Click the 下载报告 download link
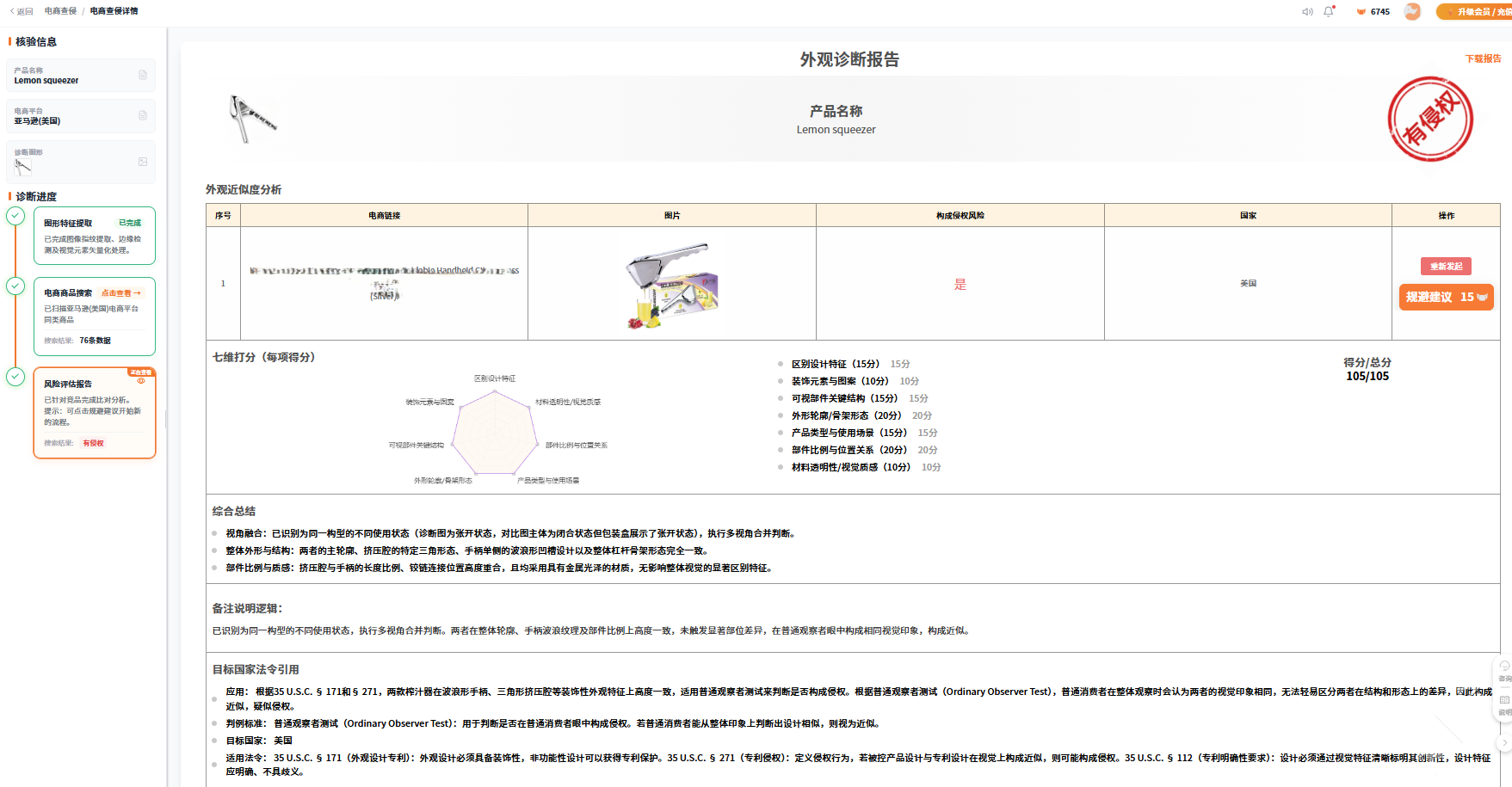This screenshot has width=1512, height=787. coord(1483,58)
